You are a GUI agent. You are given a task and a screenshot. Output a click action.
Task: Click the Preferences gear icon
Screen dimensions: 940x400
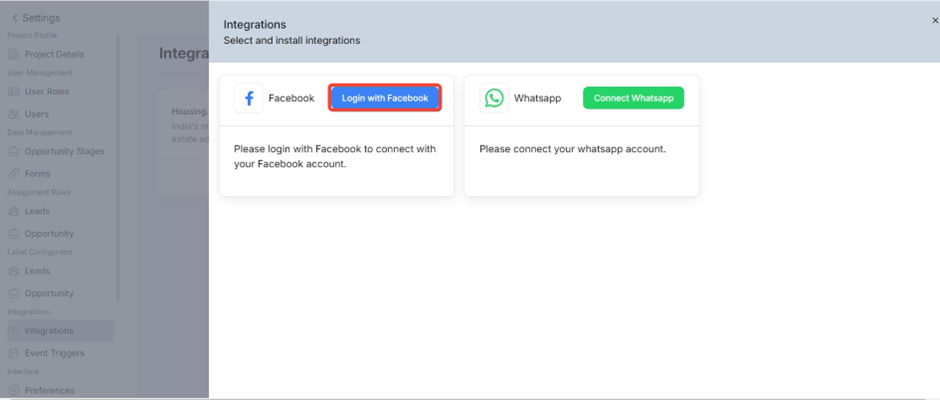[14, 390]
